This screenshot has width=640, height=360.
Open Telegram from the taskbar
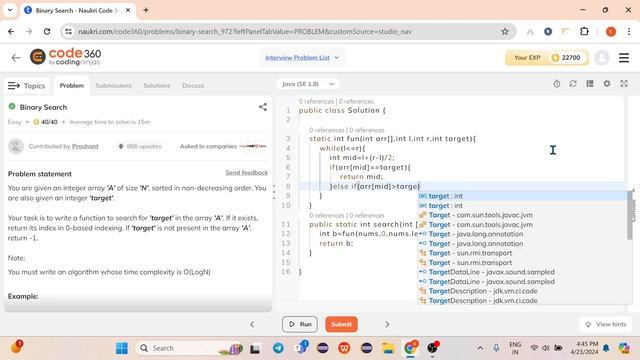[278, 348]
